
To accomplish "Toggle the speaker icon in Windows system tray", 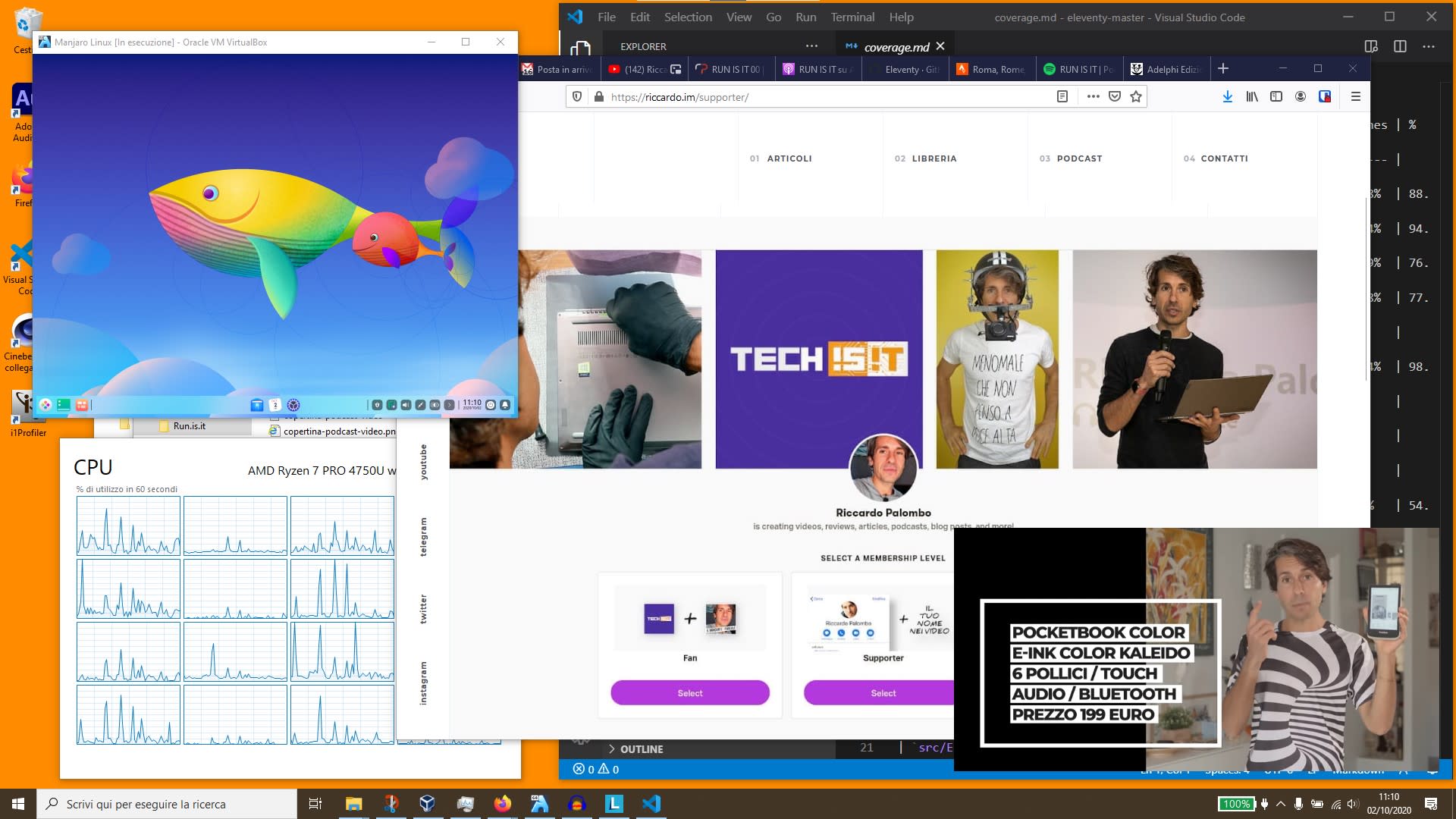I will [x=1353, y=803].
